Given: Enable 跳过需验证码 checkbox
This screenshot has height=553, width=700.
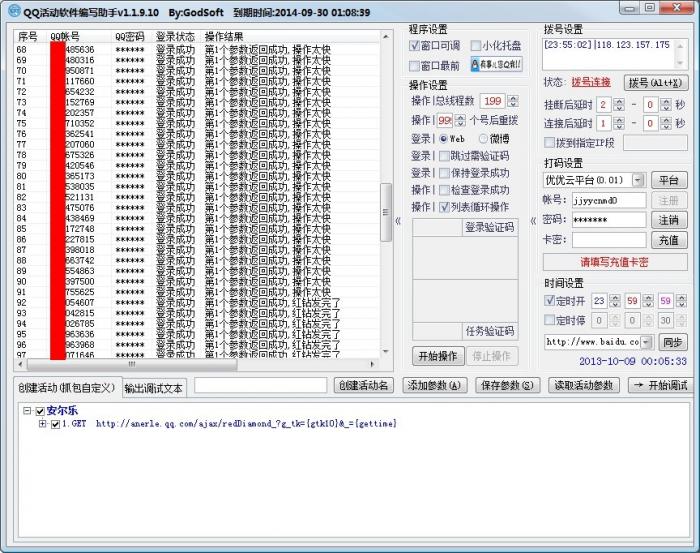Looking at the screenshot, I should (444, 156).
